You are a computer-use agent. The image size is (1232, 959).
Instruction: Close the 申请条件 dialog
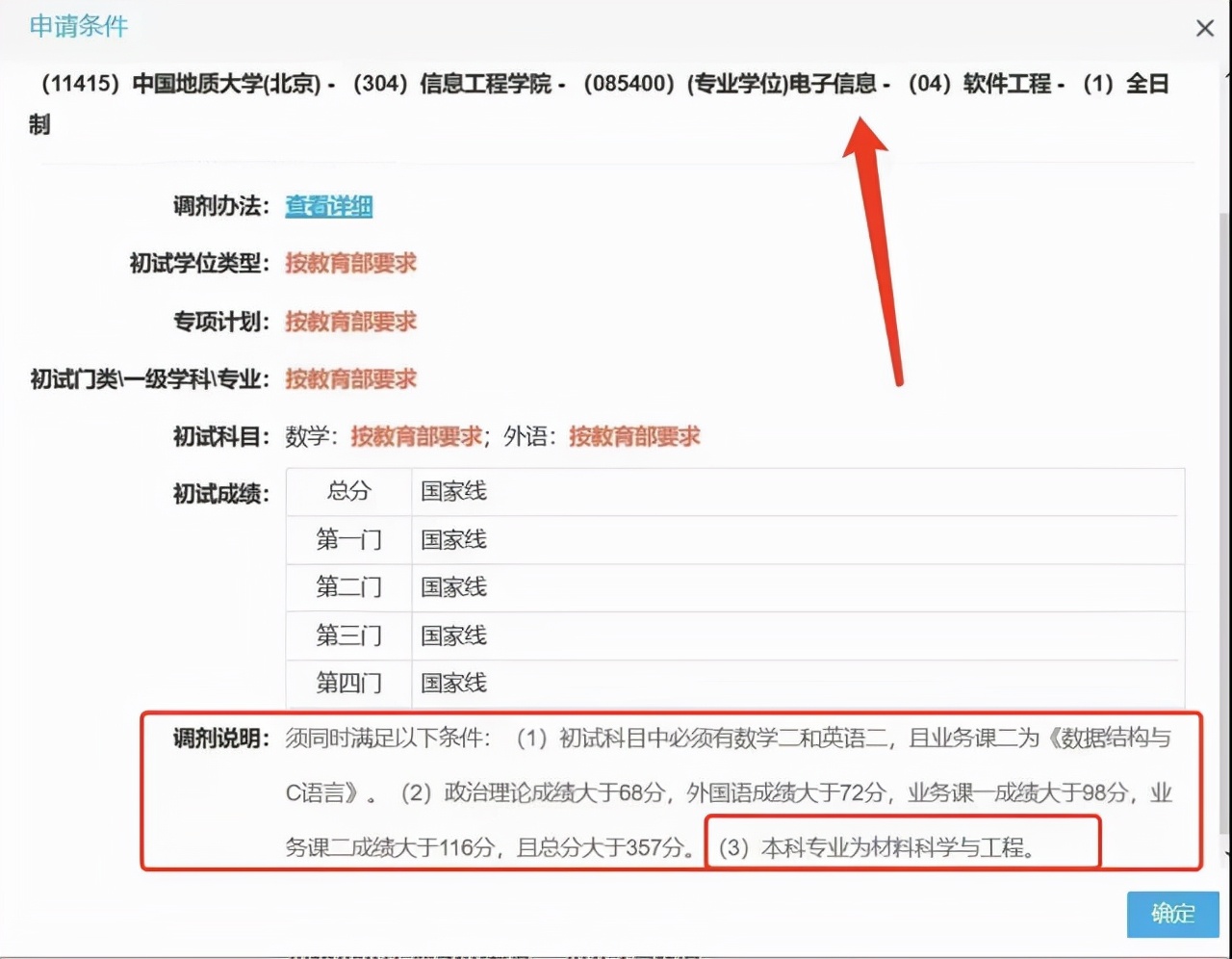[x=1204, y=28]
